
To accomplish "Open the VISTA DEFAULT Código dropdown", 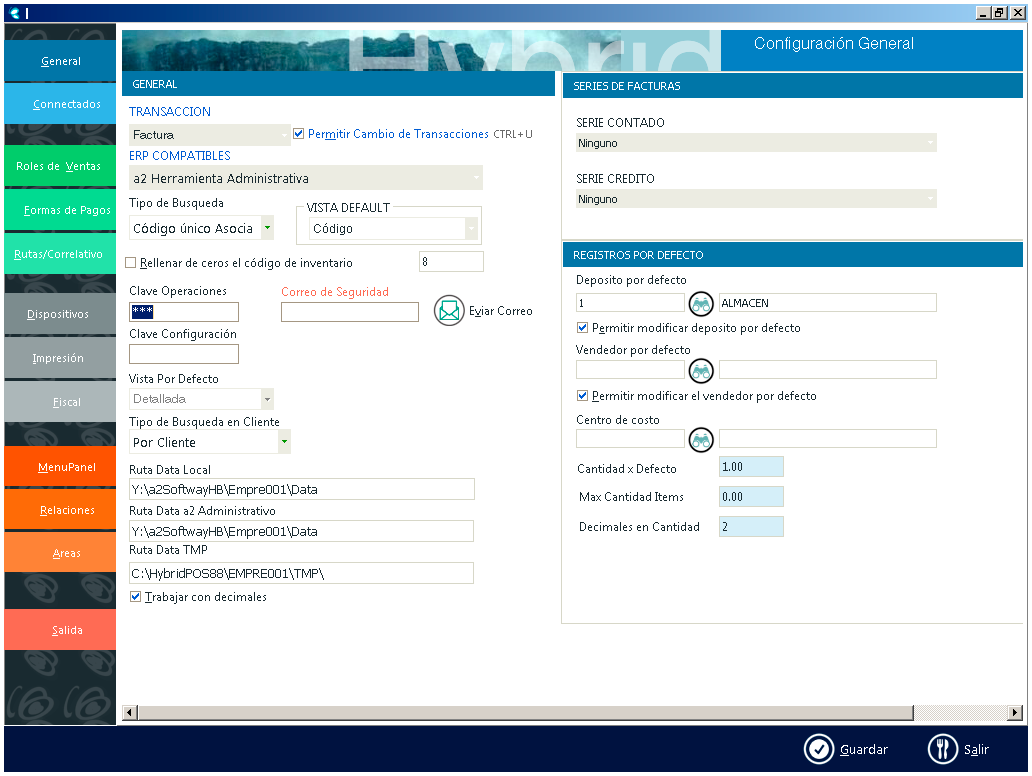I will pyautogui.click(x=393, y=229).
